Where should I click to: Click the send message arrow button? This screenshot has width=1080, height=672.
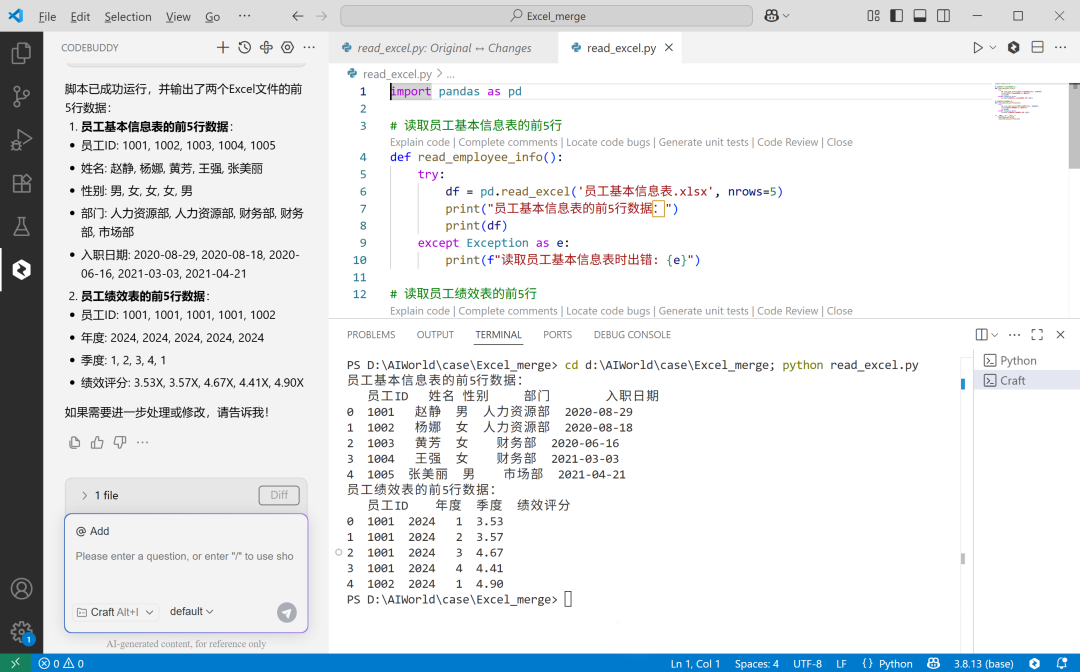(287, 612)
